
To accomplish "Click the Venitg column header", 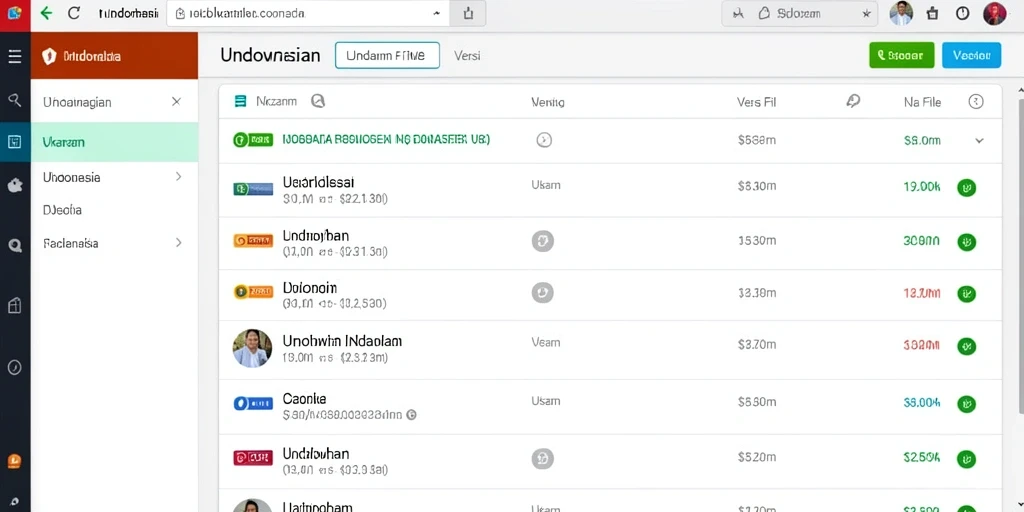I will tap(548, 102).
